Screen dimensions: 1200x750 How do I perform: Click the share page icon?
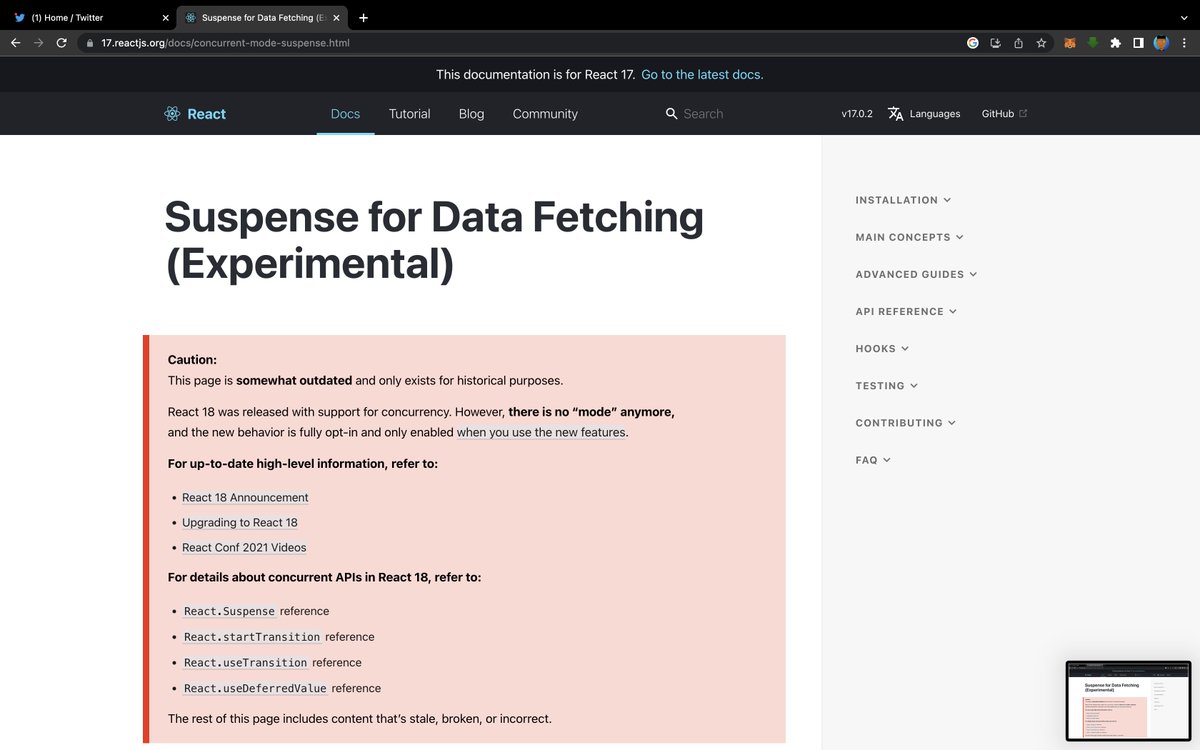(x=1018, y=43)
